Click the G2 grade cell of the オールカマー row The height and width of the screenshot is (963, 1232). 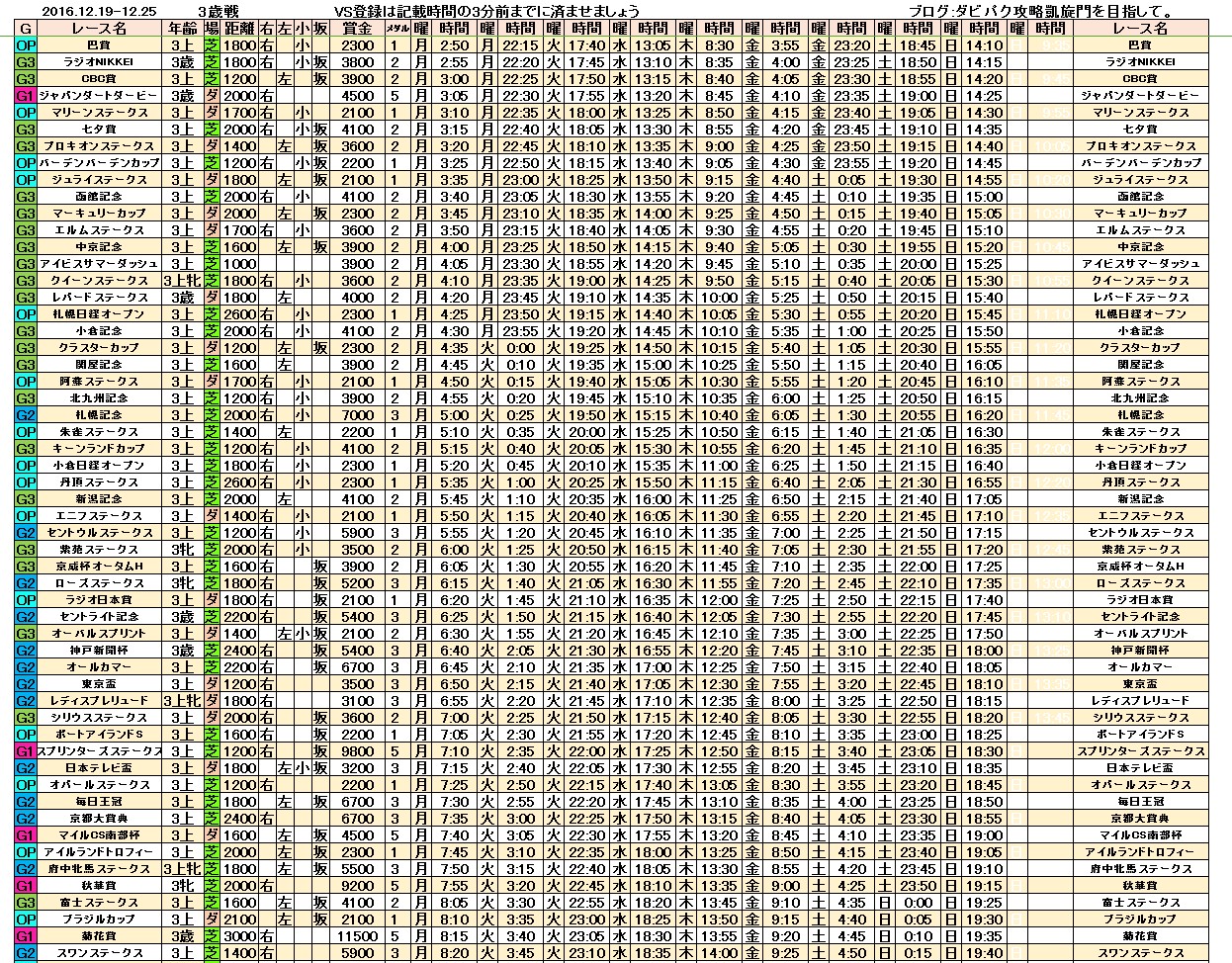(x=26, y=667)
